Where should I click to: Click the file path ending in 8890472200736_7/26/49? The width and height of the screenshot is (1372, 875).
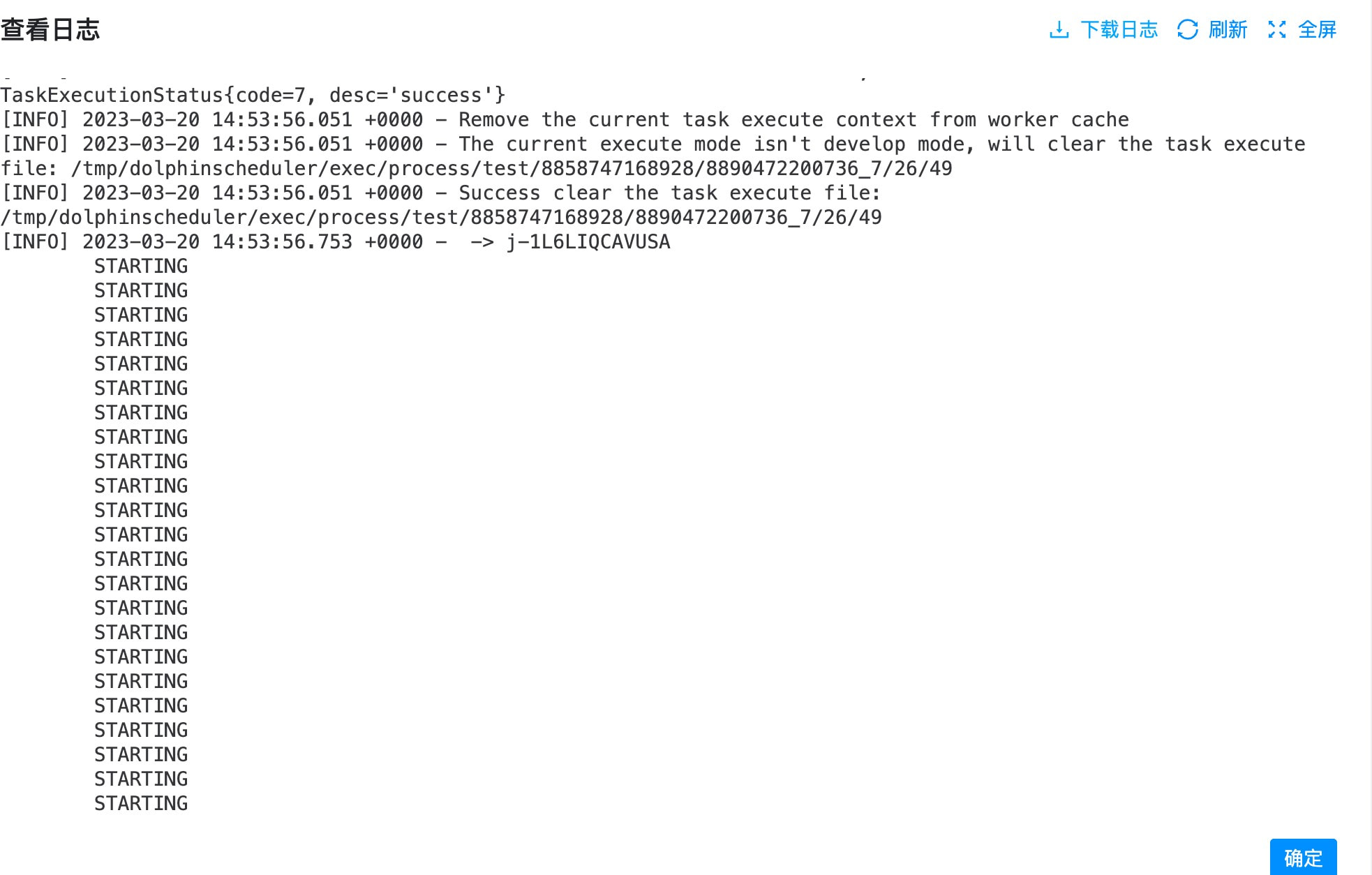tap(440, 217)
